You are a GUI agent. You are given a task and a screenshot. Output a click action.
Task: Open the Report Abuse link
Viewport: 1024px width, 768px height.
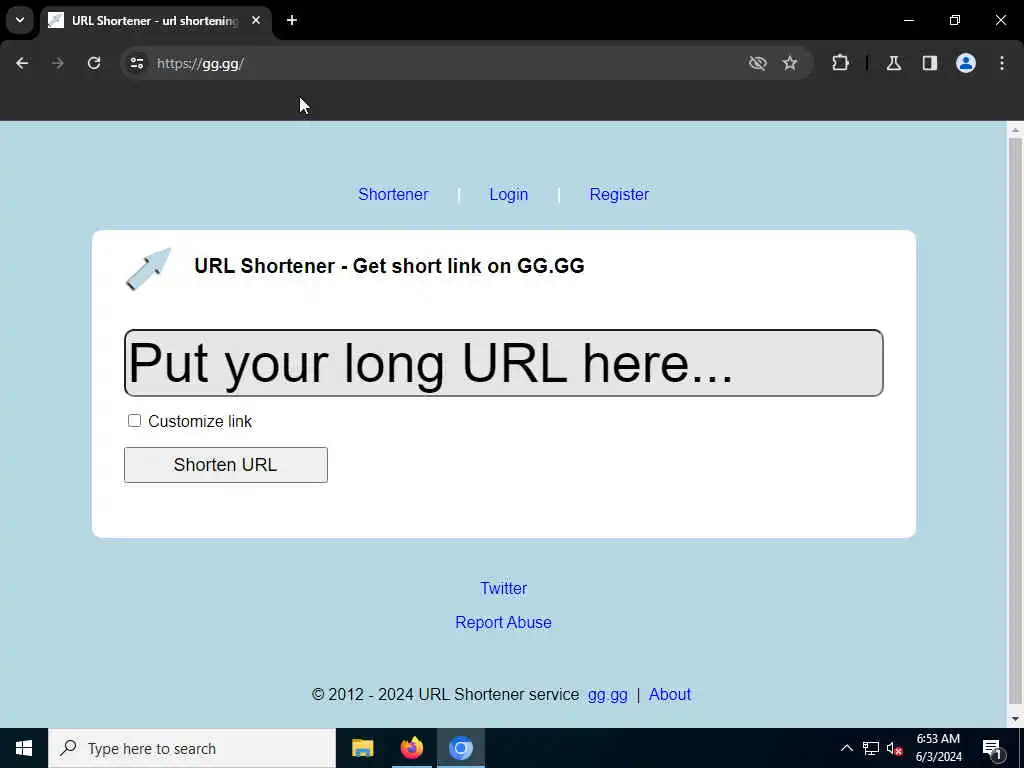click(x=504, y=622)
